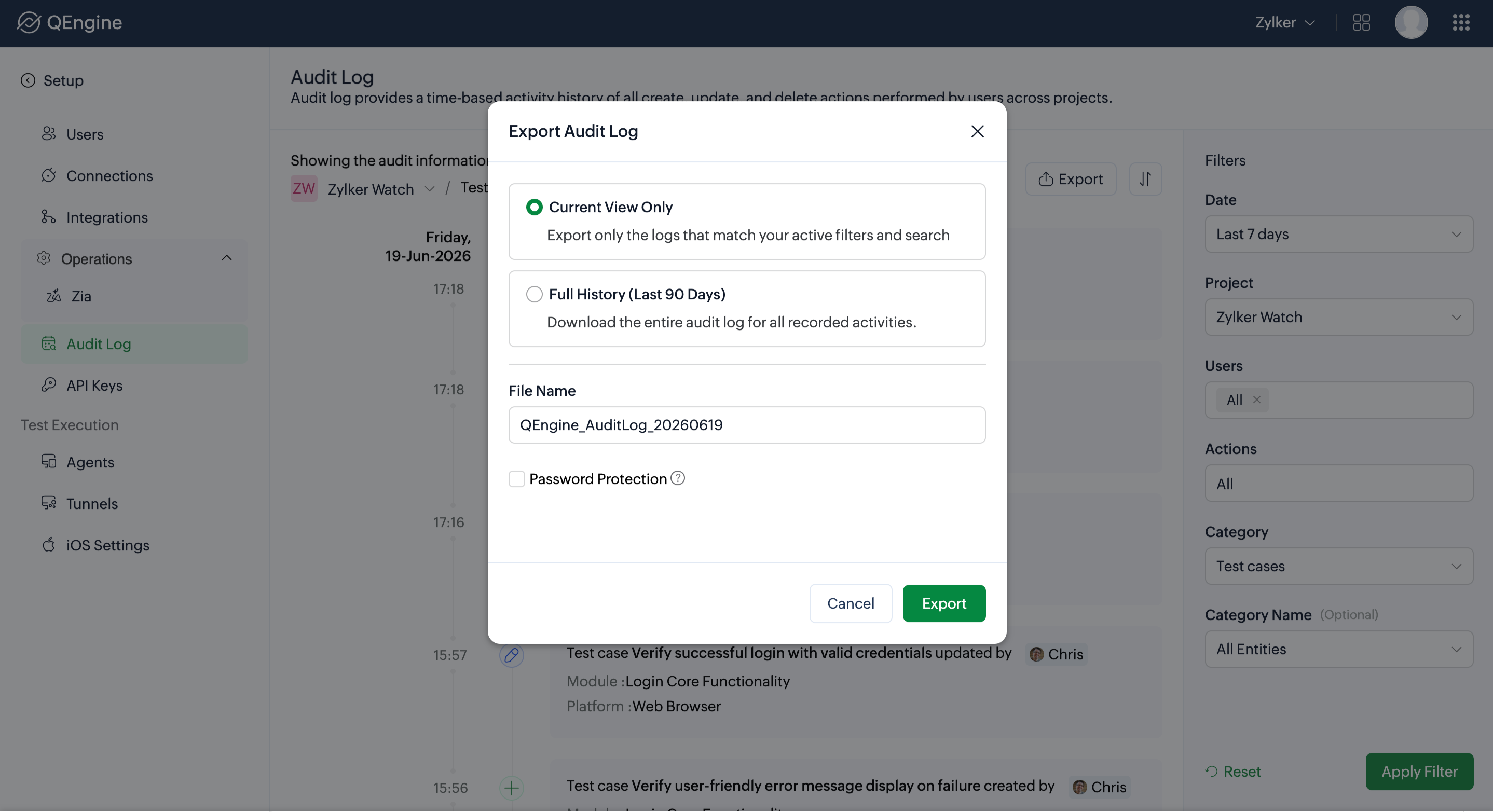Click the Users sidebar icon
1493x812 pixels.
coord(49,134)
